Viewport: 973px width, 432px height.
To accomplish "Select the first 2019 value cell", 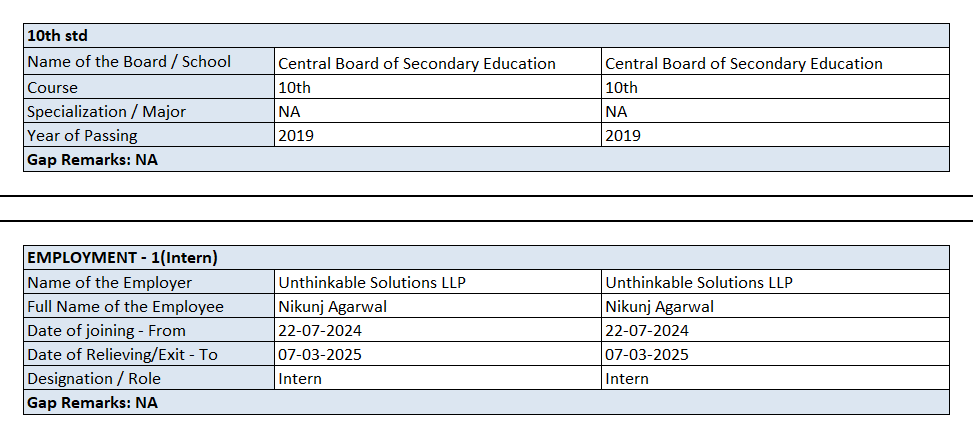I will pyautogui.click(x=296, y=135).
